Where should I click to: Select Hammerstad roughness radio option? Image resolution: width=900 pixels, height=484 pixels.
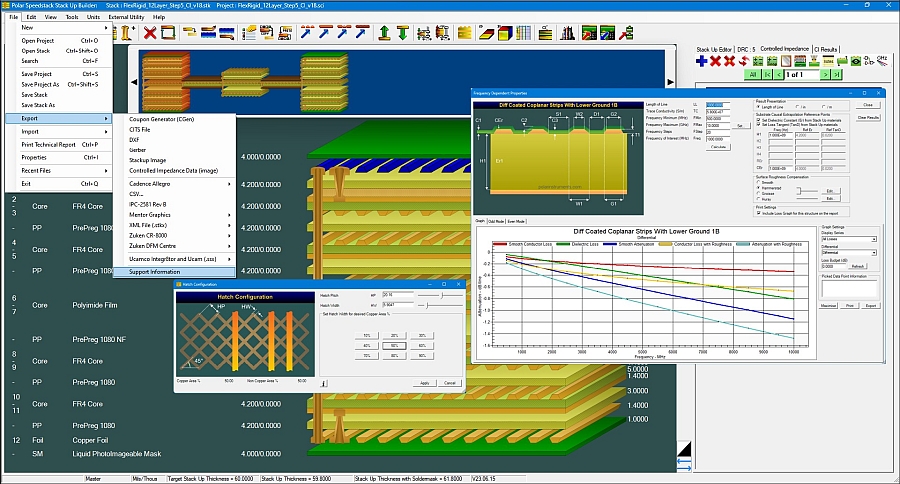[758, 188]
